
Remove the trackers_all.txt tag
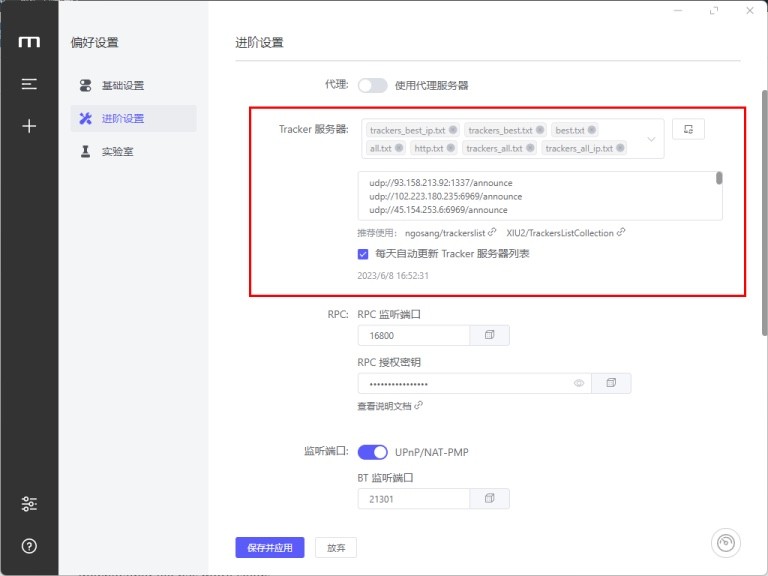tap(530, 147)
